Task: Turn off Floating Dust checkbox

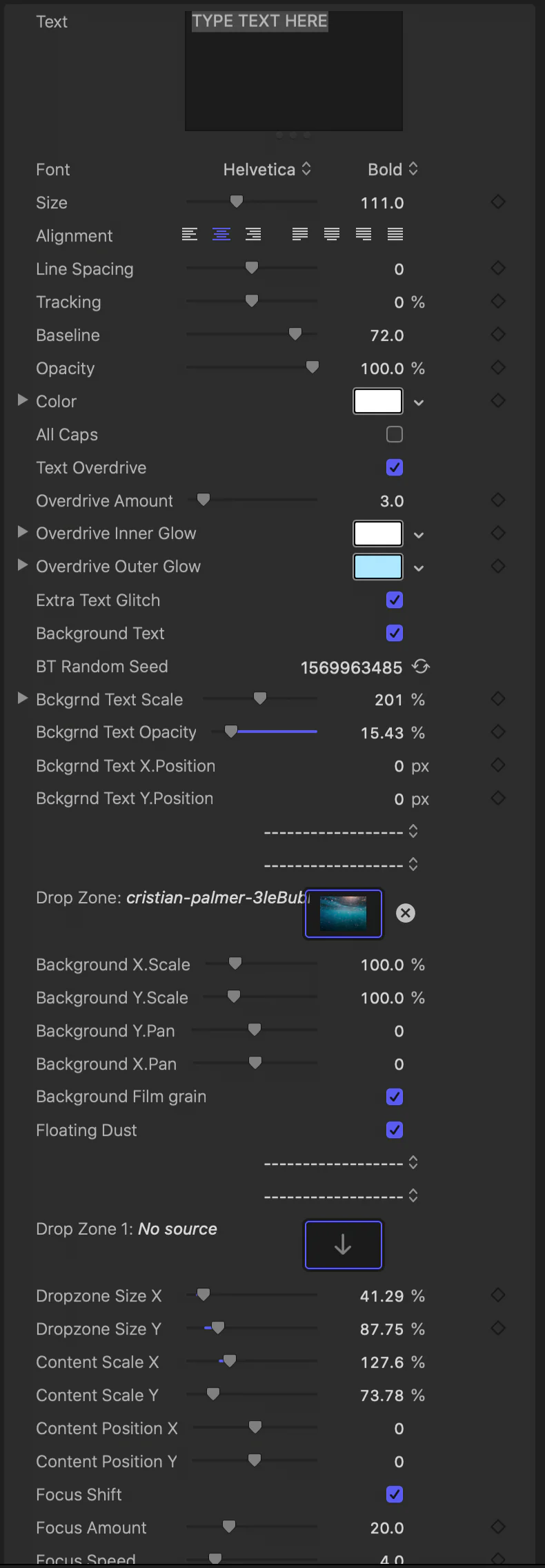Action: [395, 1130]
